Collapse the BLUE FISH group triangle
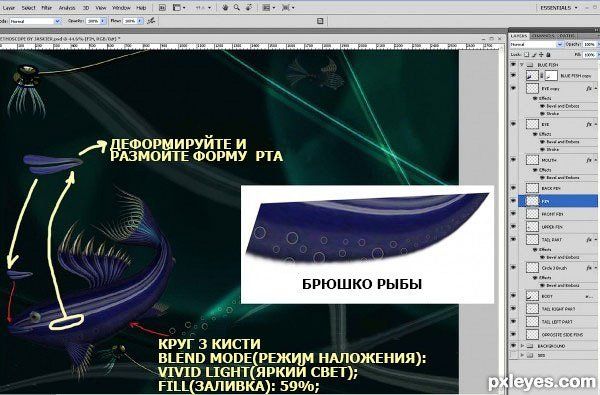Screen dimensions: 600x395 pos(522,65)
